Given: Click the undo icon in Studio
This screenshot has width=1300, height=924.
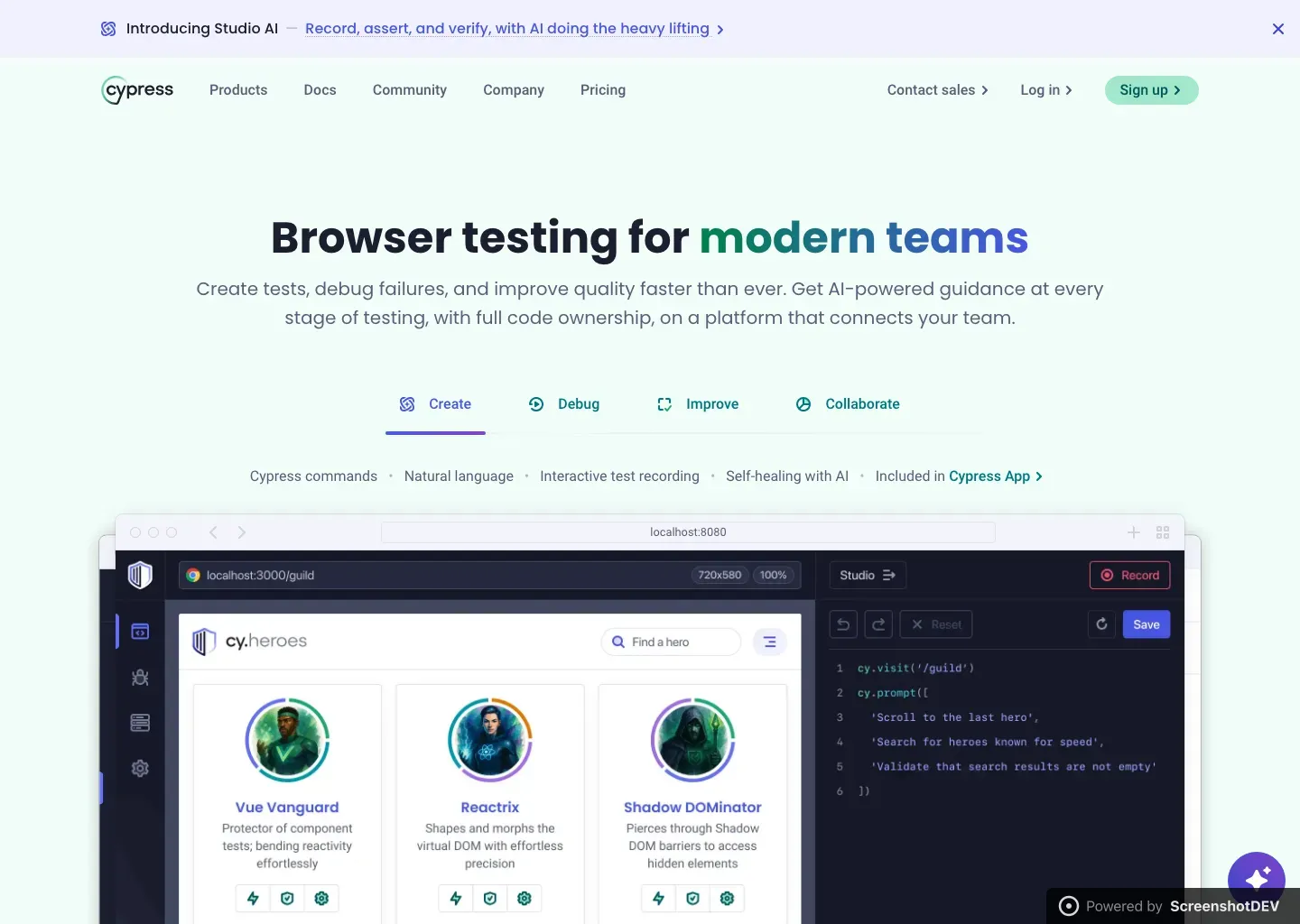Looking at the screenshot, I should (843, 624).
